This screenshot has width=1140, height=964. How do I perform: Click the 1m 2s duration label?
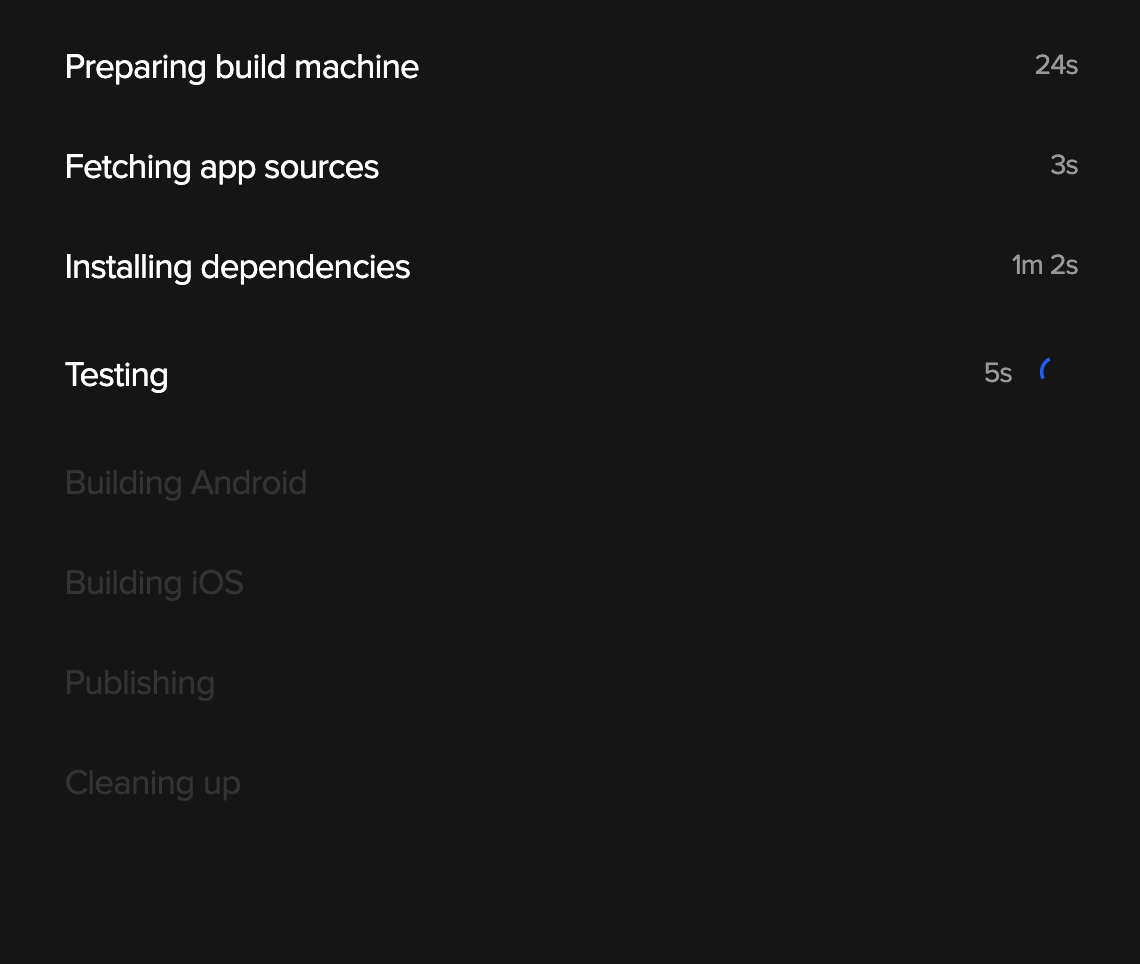click(x=1044, y=265)
